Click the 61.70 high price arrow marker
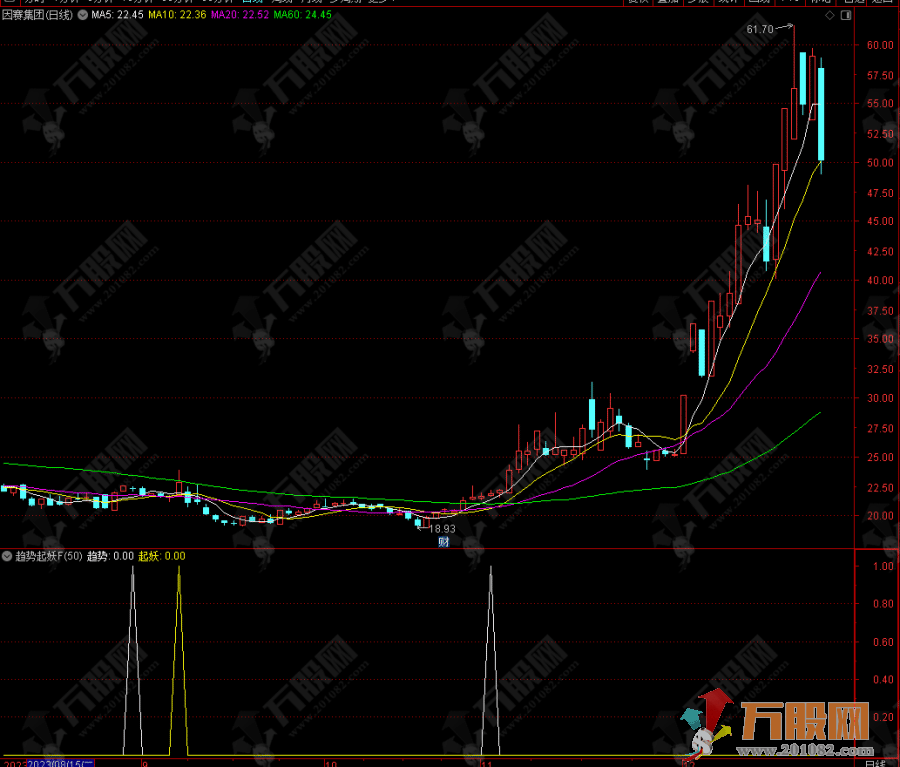 (x=768, y=29)
